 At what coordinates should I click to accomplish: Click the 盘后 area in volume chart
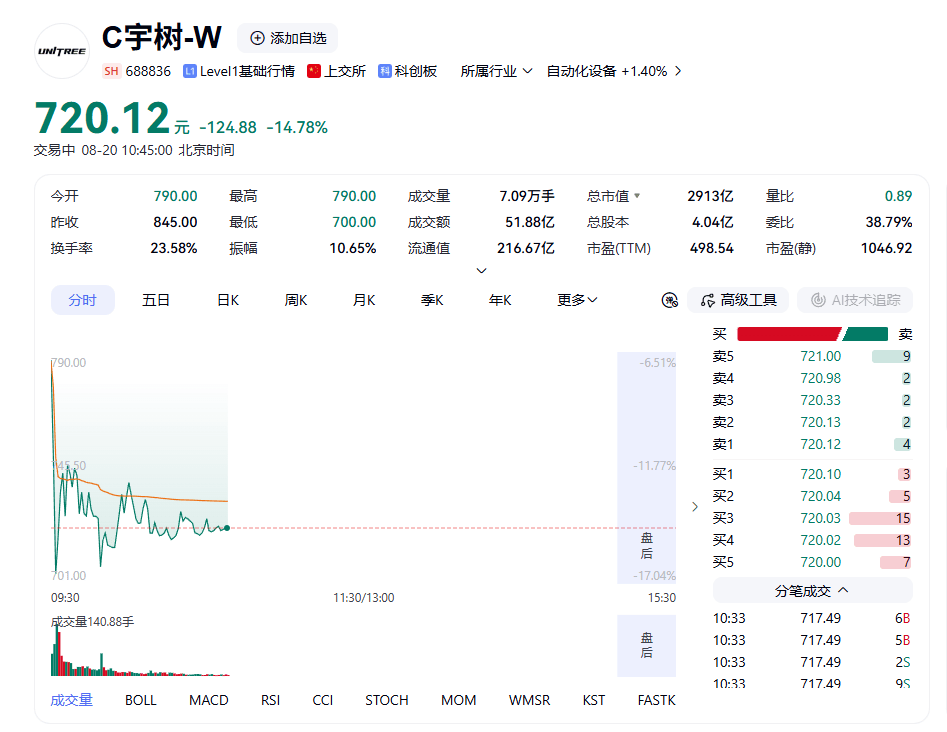pyautogui.click(x=647, y=646)
